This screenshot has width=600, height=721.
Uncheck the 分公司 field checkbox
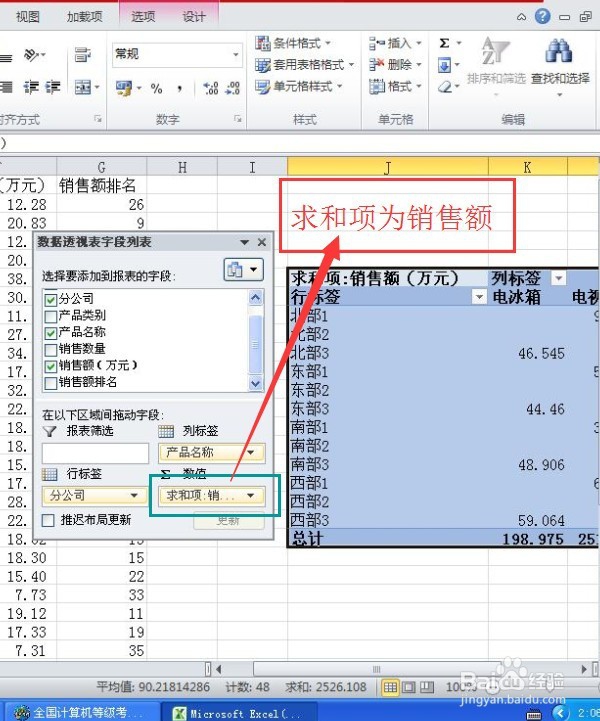pyautogui.click(x=51, y=300)
